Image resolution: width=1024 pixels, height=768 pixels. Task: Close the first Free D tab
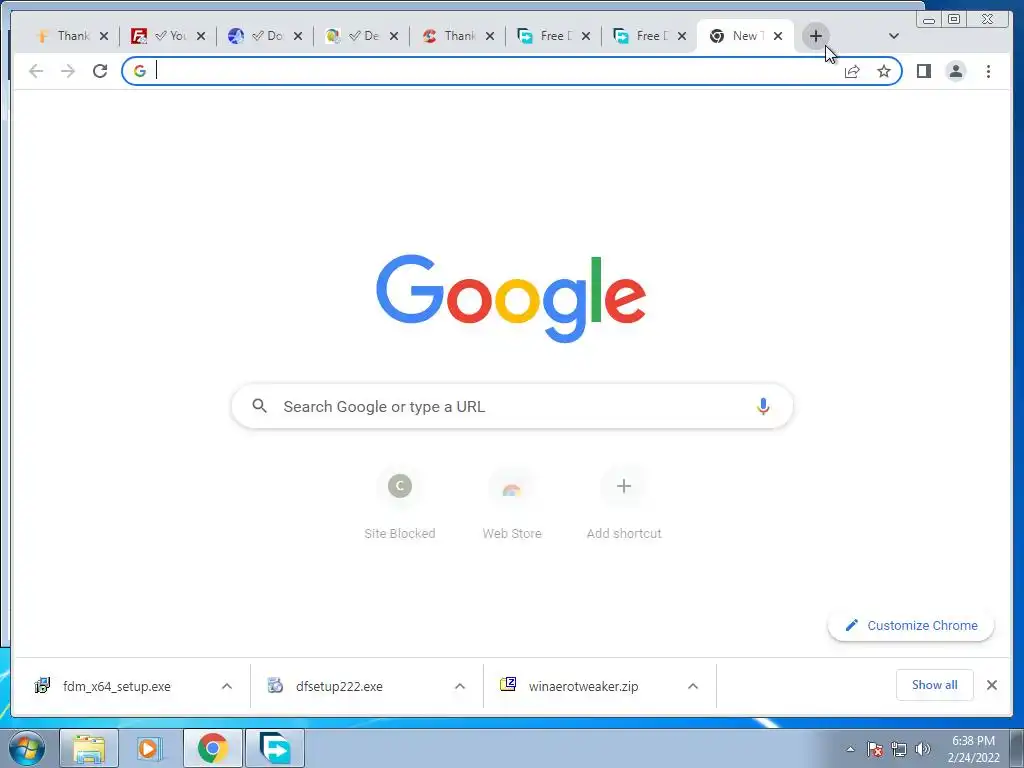click(586, 36)
